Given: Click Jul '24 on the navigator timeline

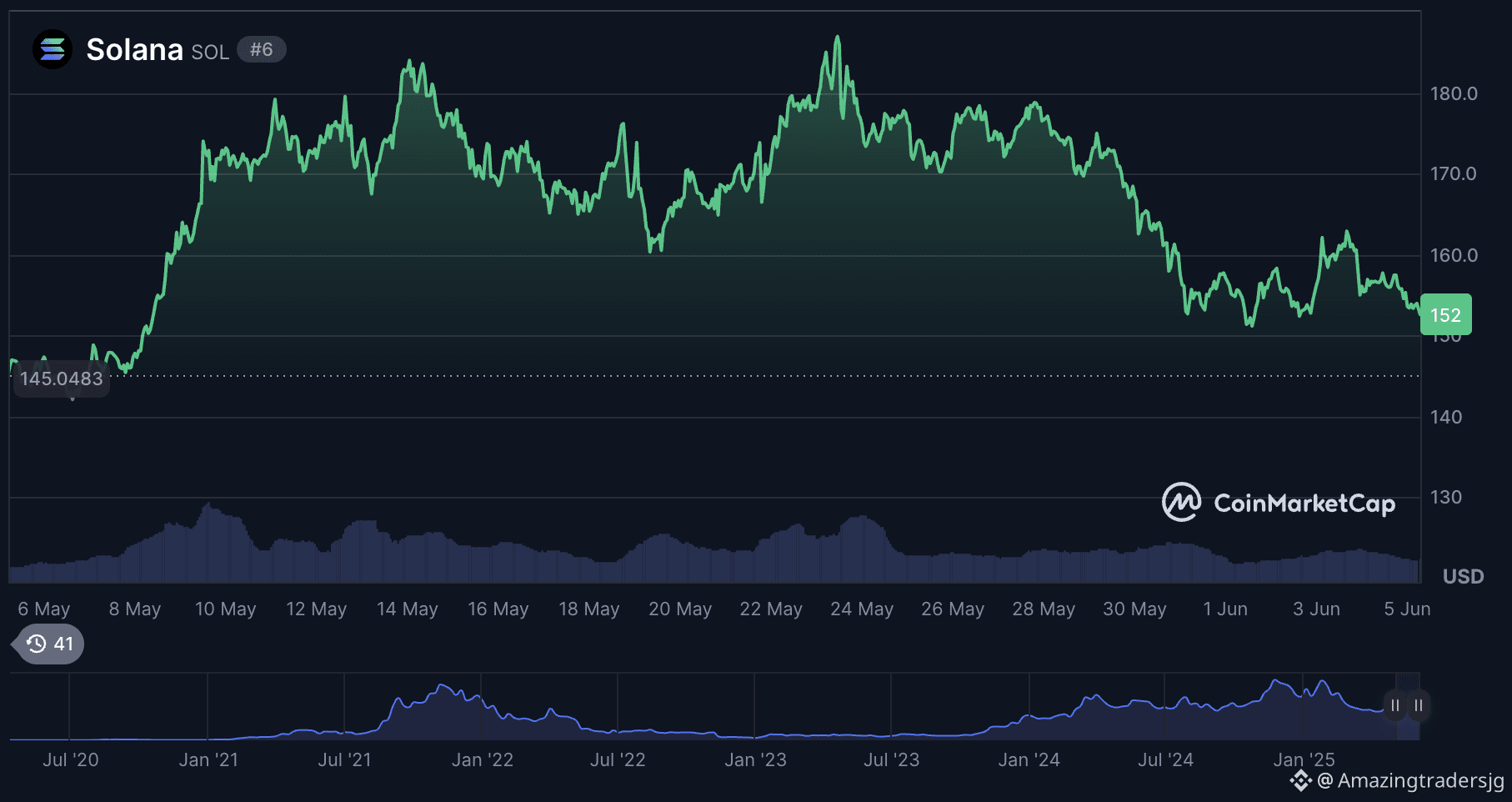Looking at the screenshot, I should (x=1165, y=759).
